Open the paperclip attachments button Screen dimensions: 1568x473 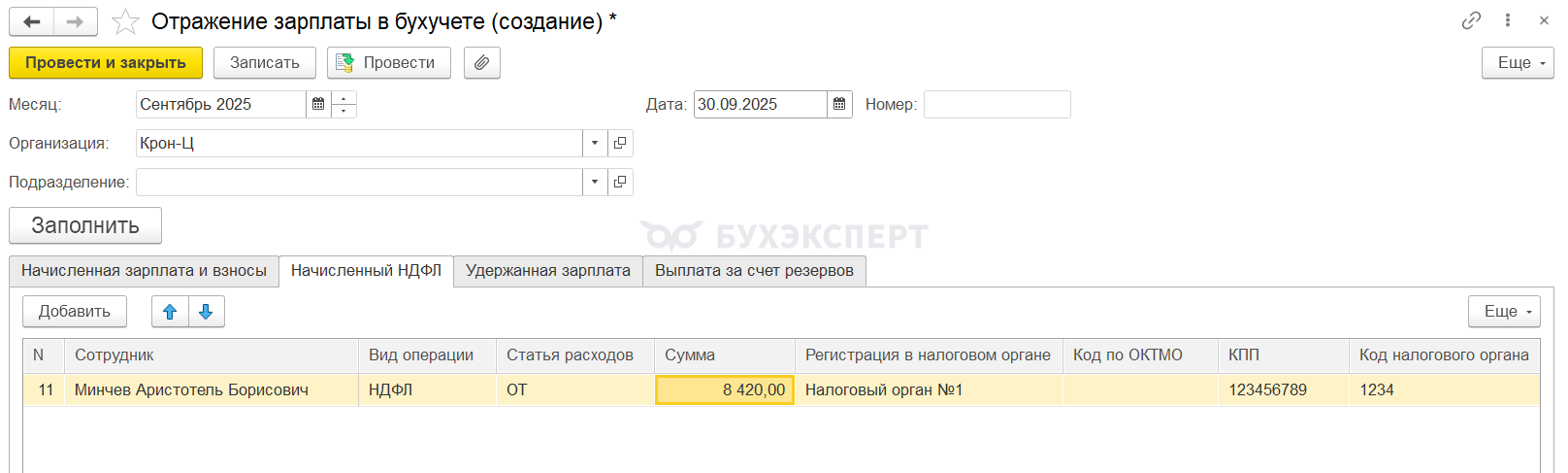point(481,62)
